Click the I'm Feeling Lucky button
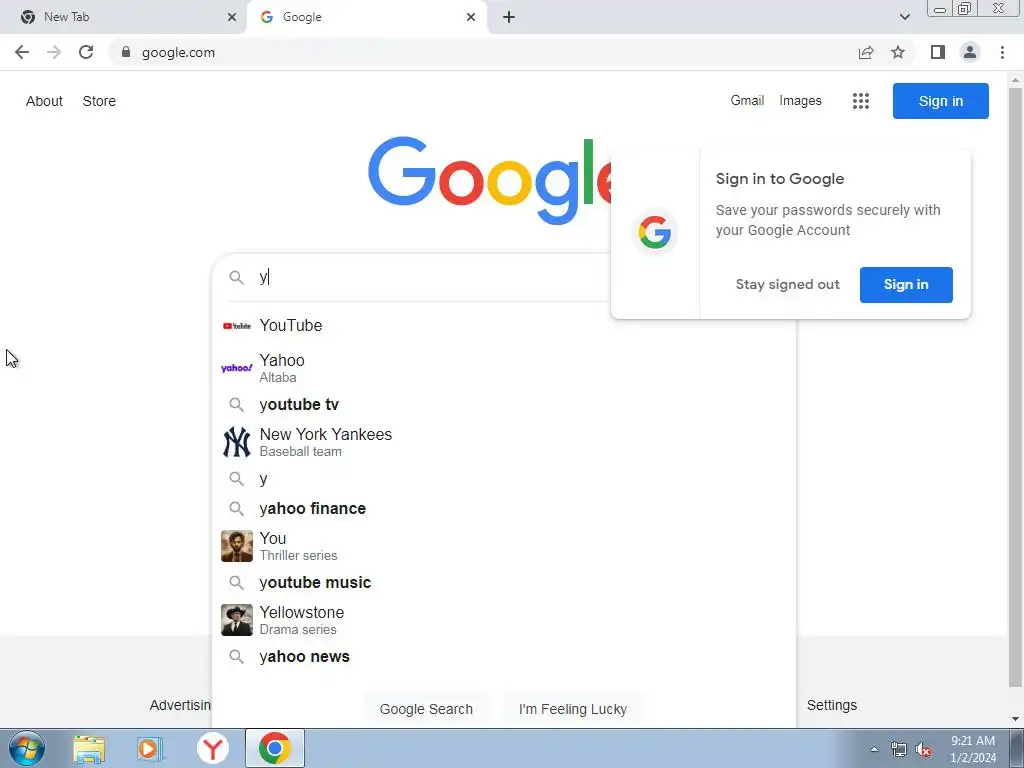1024x768 pixels. tap(573, 709)
